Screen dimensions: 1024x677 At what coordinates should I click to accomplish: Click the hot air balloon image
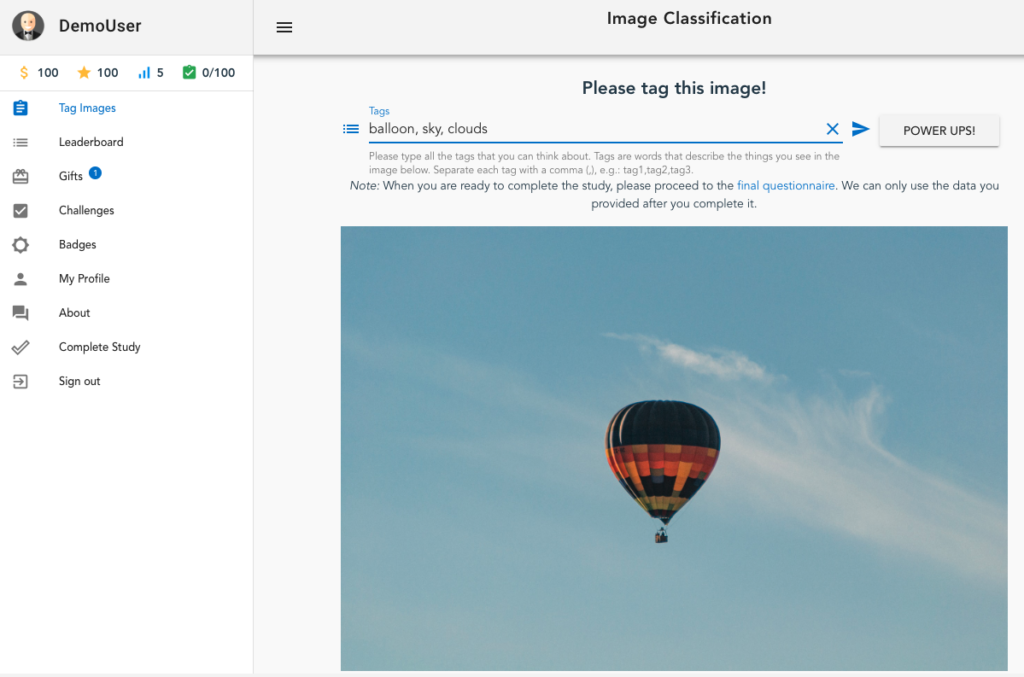point(674,449)
